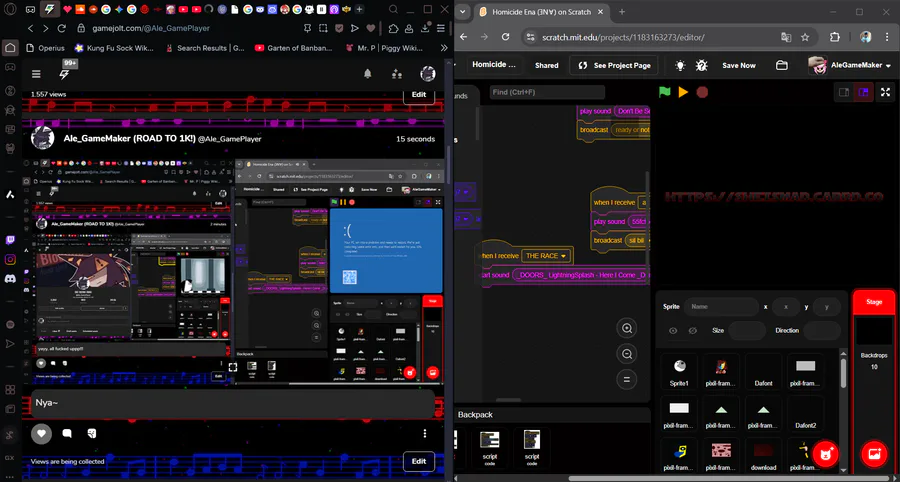Viewport: 900px width, 482px height.
Task: Click See Project Page button
Action: [614, 65]
